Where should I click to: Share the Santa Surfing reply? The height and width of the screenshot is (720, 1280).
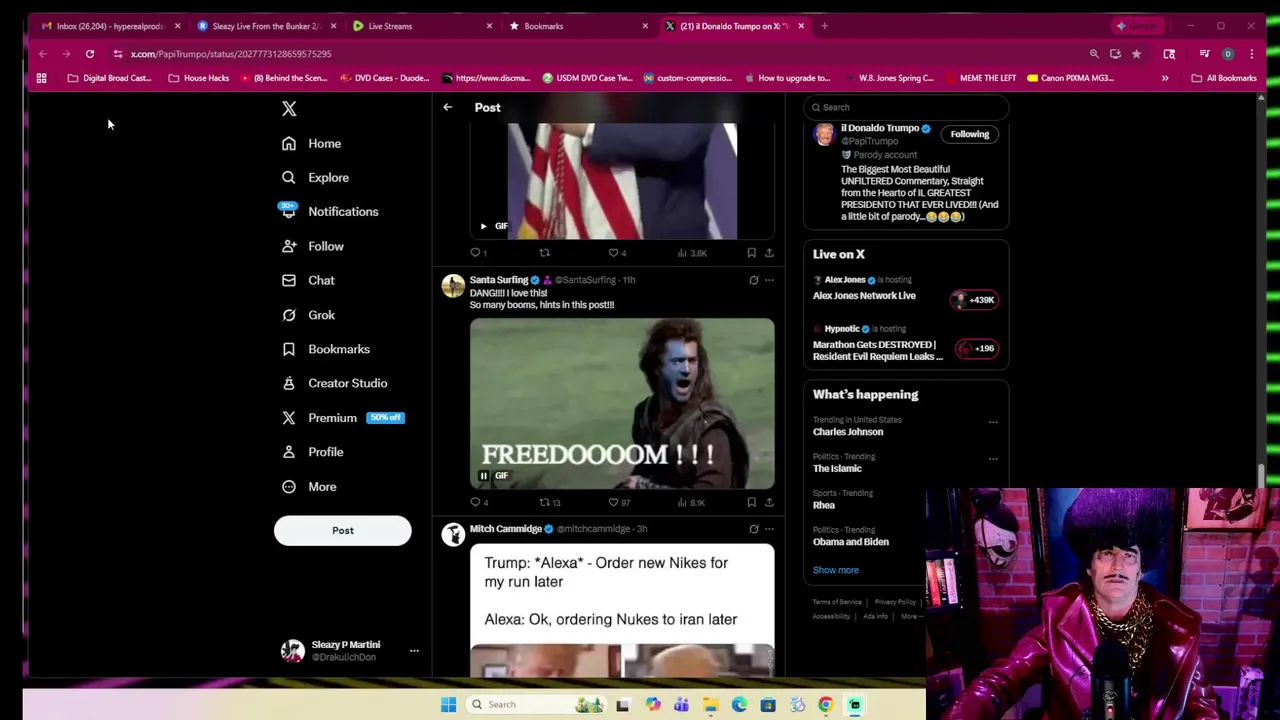(x=769, y=502)
